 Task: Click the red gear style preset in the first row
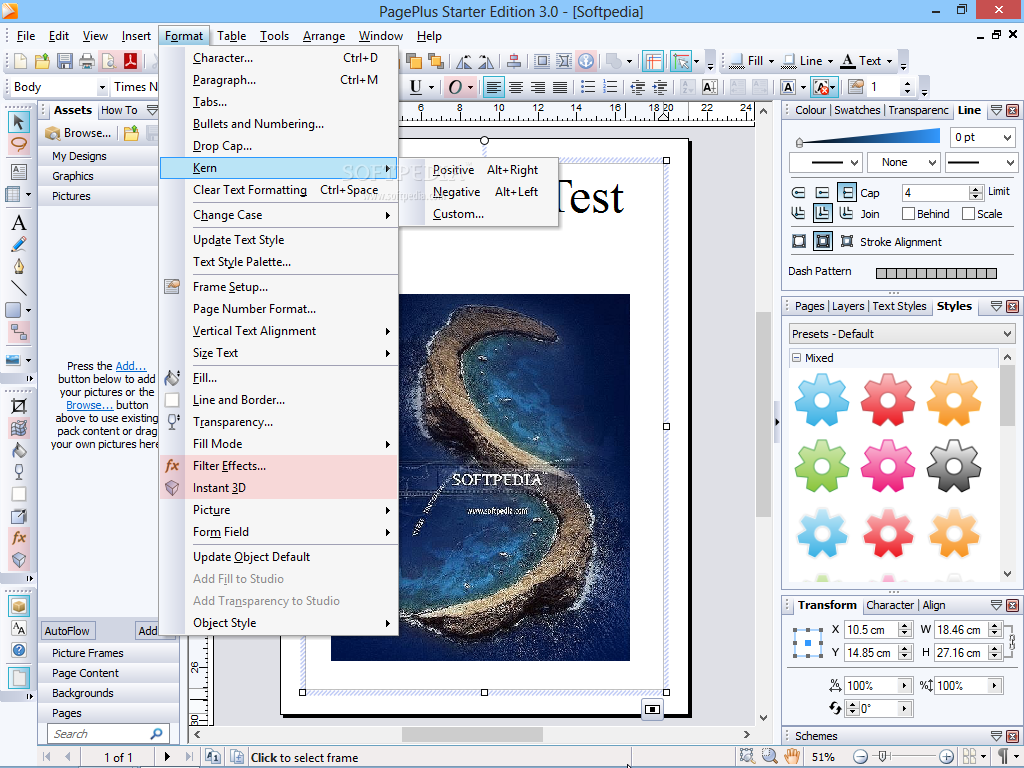point(888,400)
